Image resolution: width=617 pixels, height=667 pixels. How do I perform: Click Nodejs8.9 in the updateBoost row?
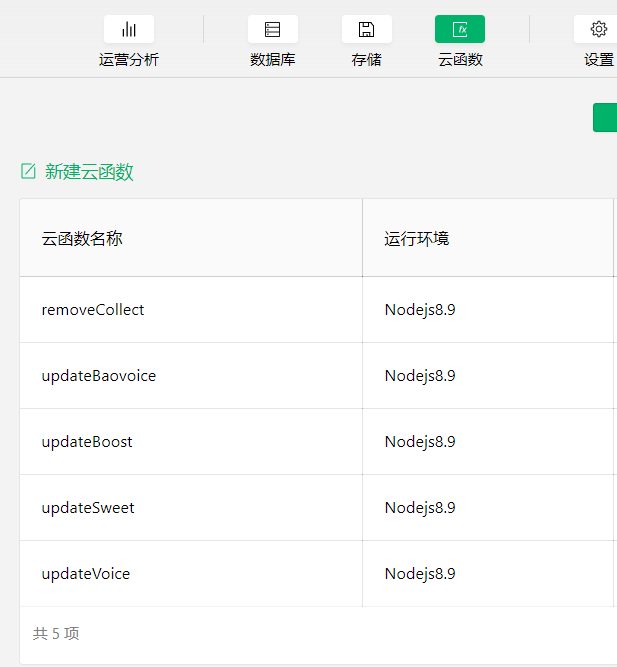point(420,442)
